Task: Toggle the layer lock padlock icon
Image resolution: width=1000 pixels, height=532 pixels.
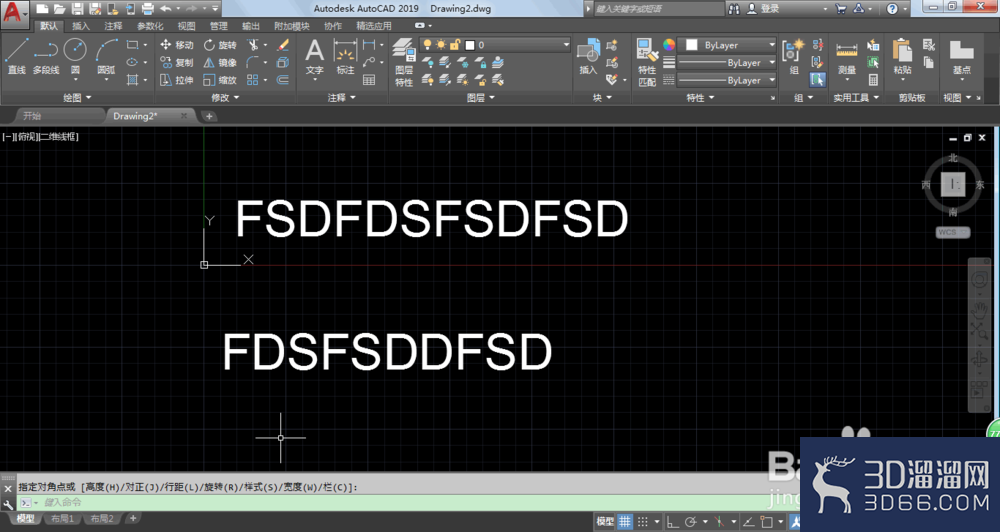Action: point(455,45)
